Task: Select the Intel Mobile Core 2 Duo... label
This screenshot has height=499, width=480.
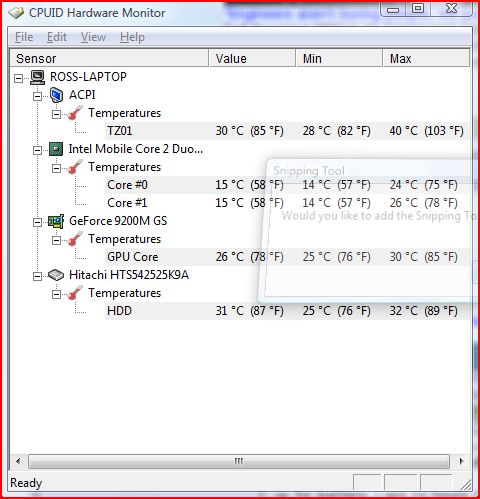Action: coord(136,149)
